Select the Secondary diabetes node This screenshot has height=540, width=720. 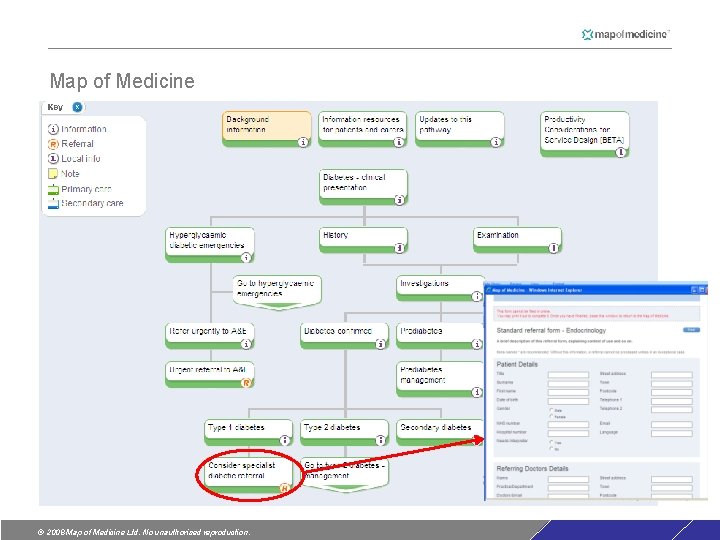439,432
